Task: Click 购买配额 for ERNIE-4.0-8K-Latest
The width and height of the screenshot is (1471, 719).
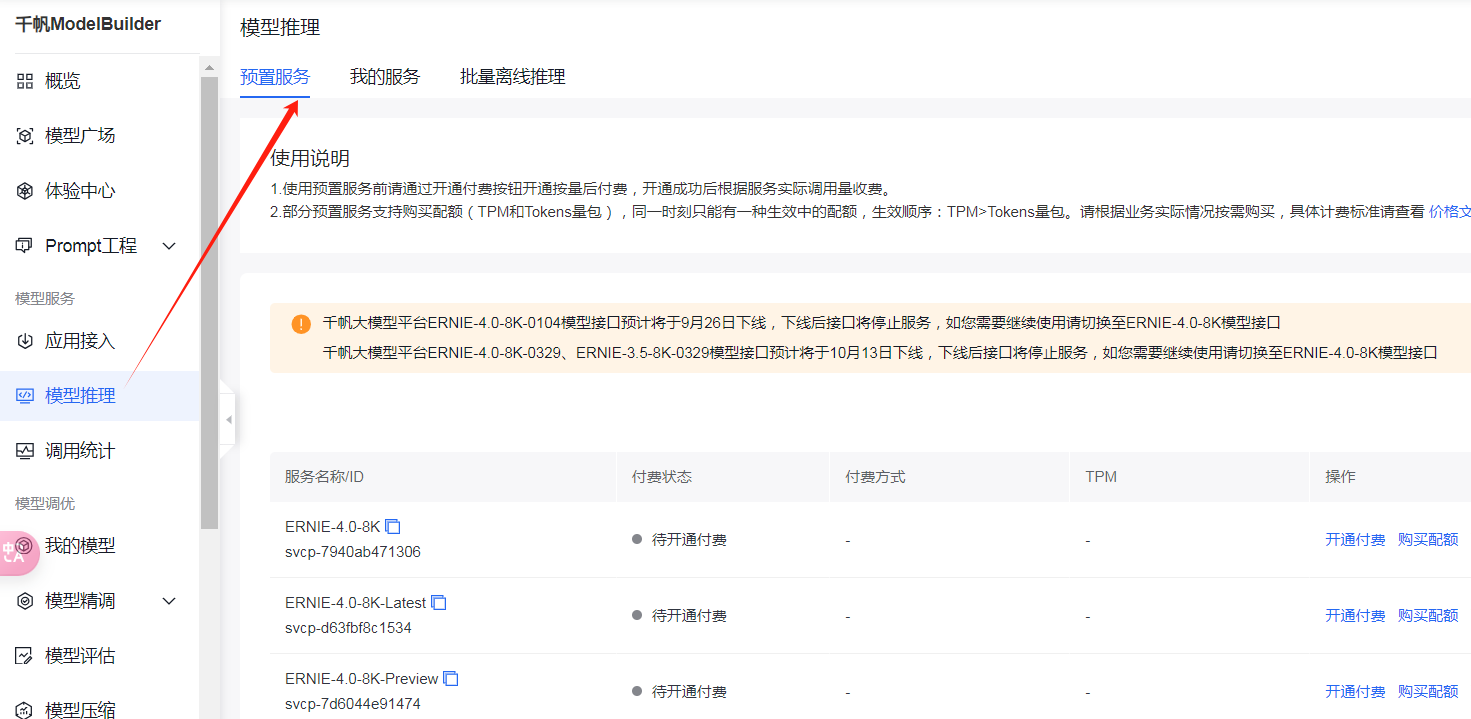Action: pos(1427,616)
